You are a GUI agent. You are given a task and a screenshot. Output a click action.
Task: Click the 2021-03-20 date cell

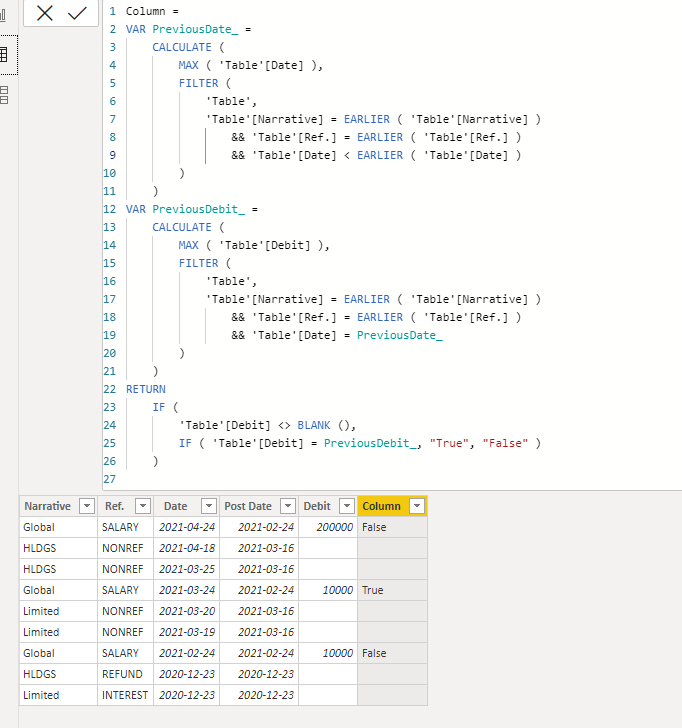(187, 611)
